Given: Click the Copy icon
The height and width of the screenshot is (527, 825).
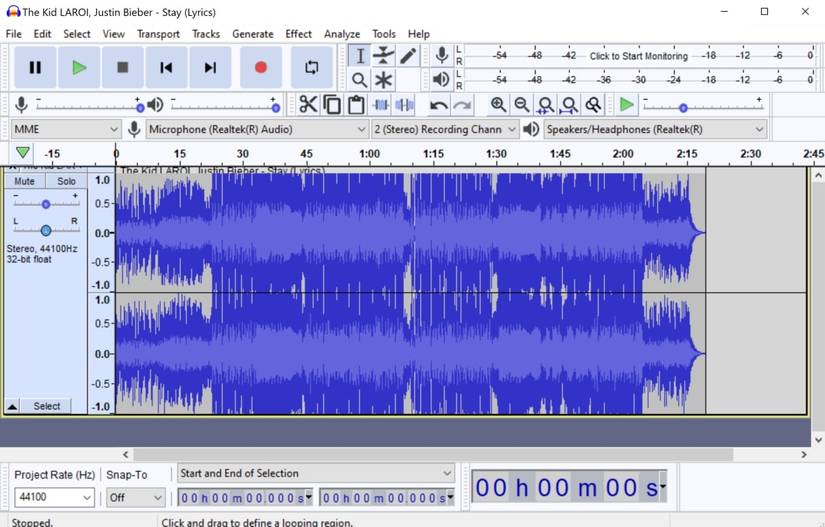Looking at the screenshot, I should tap(332, 105).
